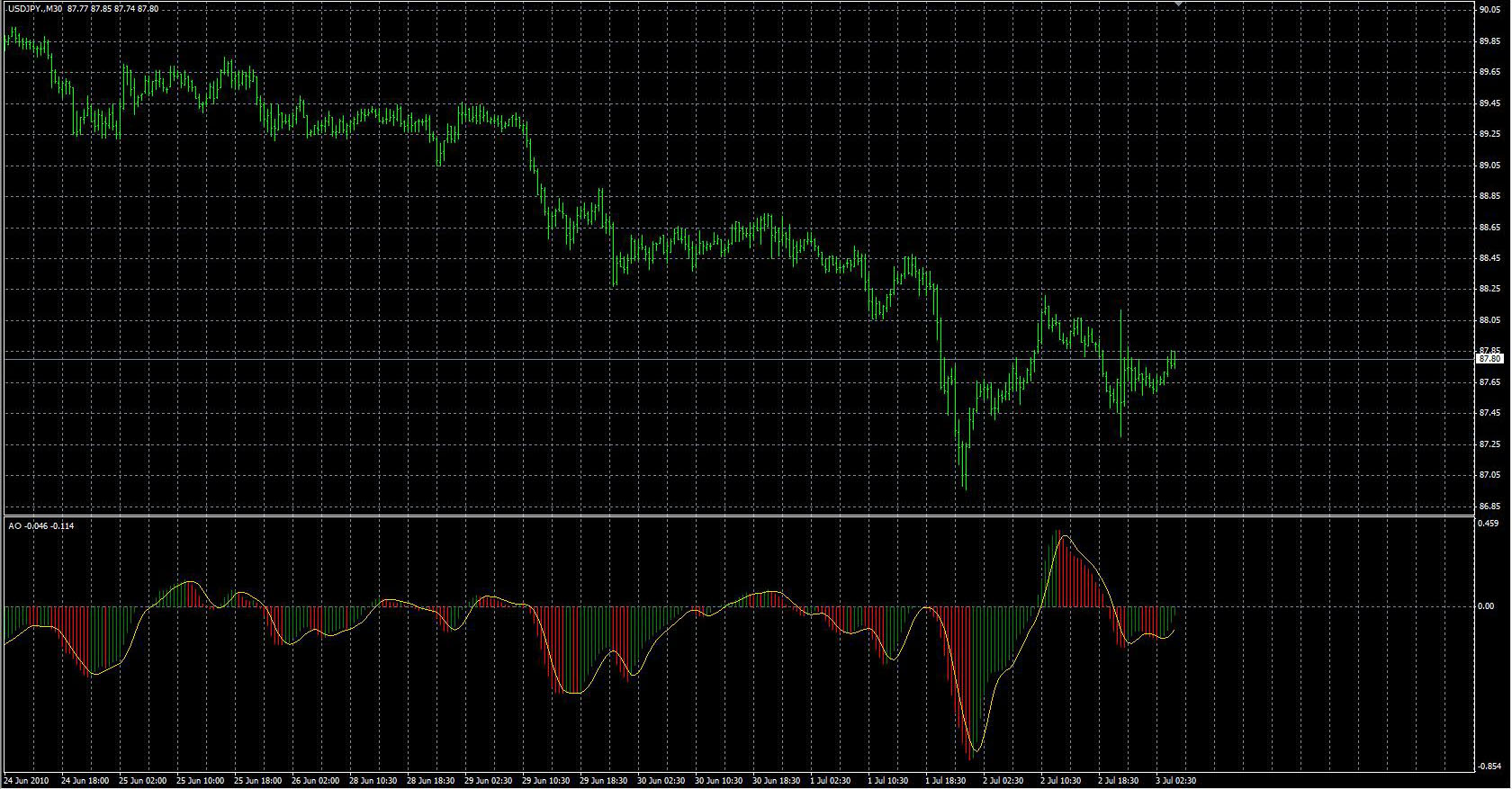Click the 88.25 price scale label
This screenshot has height=789, width=1512.
click(1489, 289)
